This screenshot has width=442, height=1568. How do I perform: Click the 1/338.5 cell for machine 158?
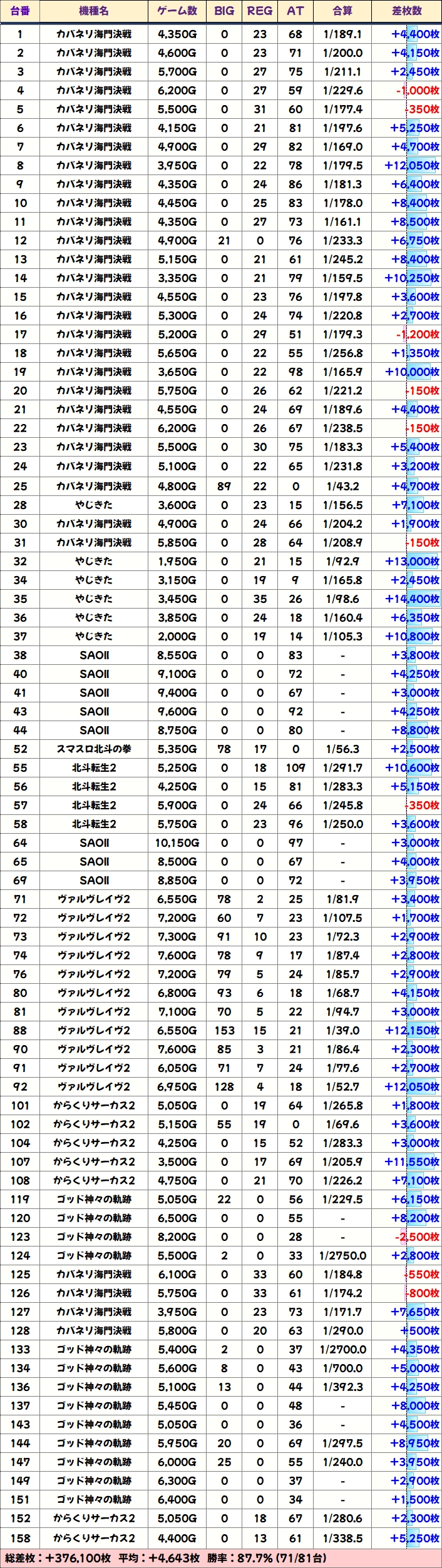342,1538
